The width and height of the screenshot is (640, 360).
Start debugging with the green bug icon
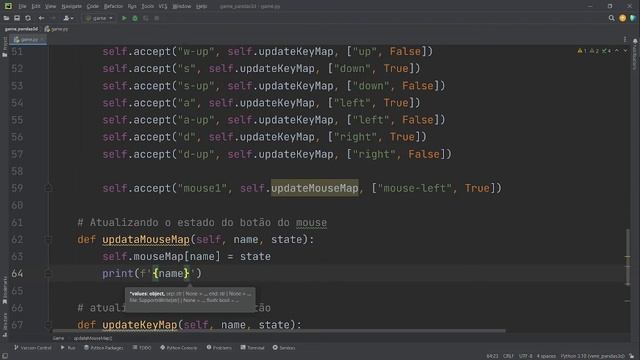click(135, 18)
